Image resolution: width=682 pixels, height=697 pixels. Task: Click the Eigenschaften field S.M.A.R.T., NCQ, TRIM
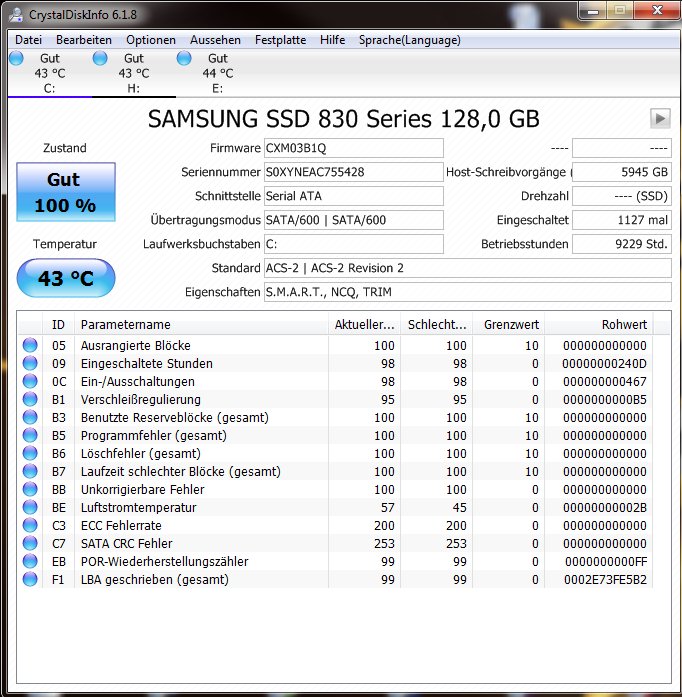tap(468, 292)
